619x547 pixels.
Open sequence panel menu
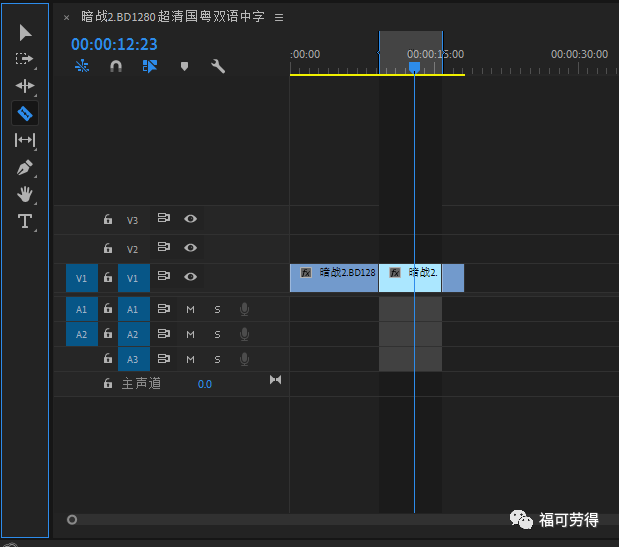(x=279, y=17)
